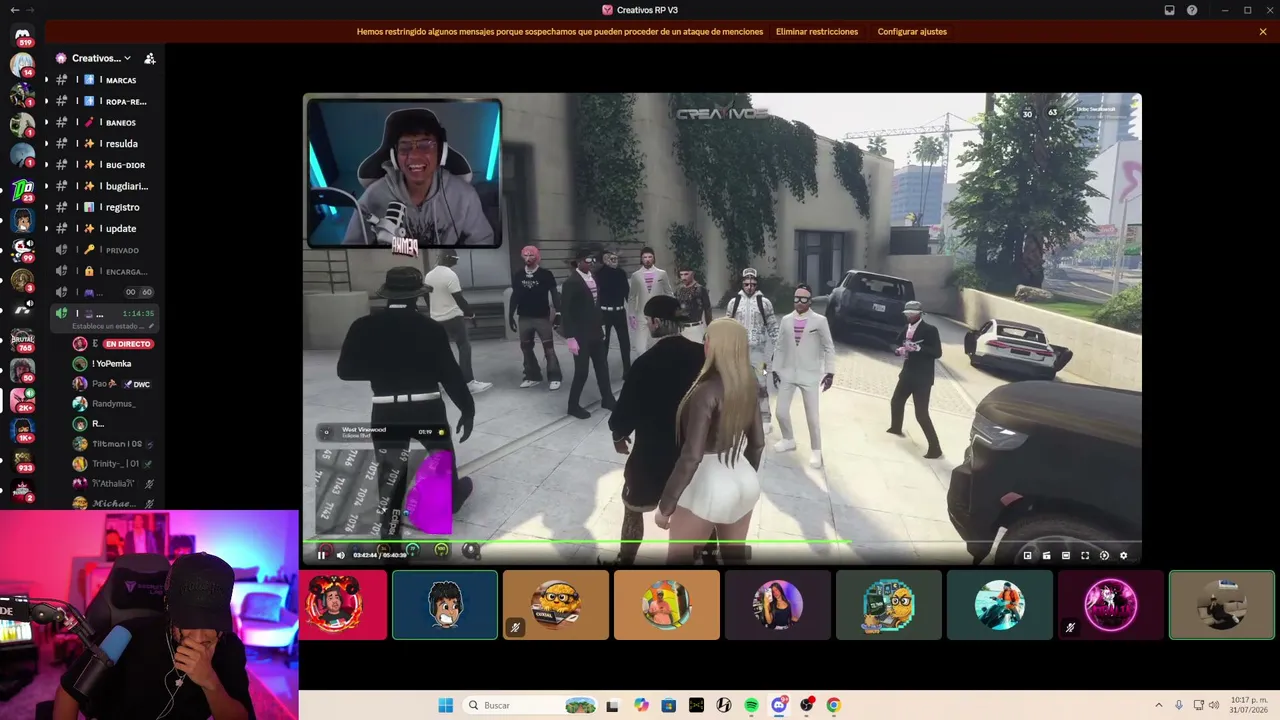1280x720 pixels.
Task: Switch to Discord taskbar icon
Action: (779, 705)
